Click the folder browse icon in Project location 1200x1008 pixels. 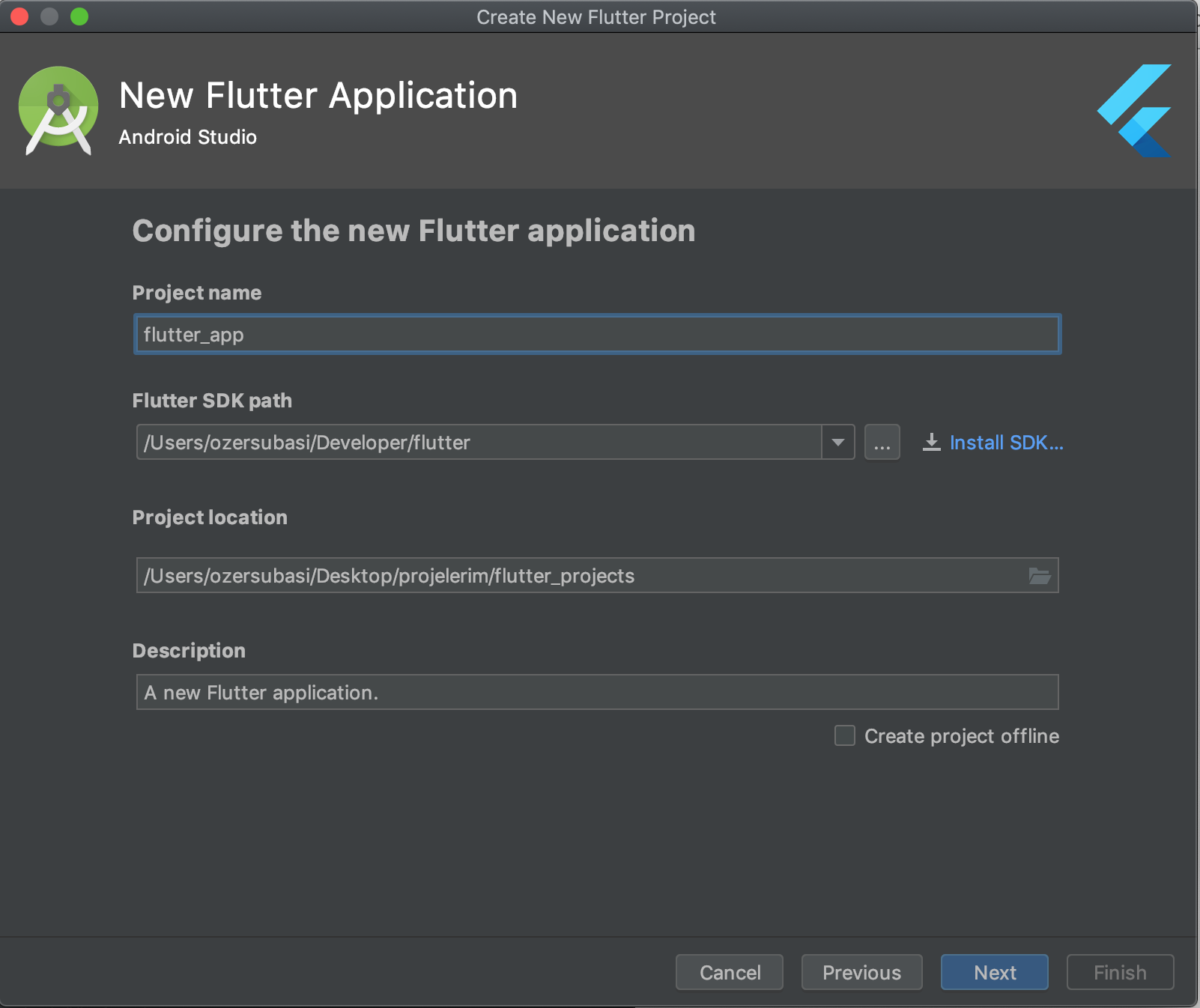[1039, 576]
